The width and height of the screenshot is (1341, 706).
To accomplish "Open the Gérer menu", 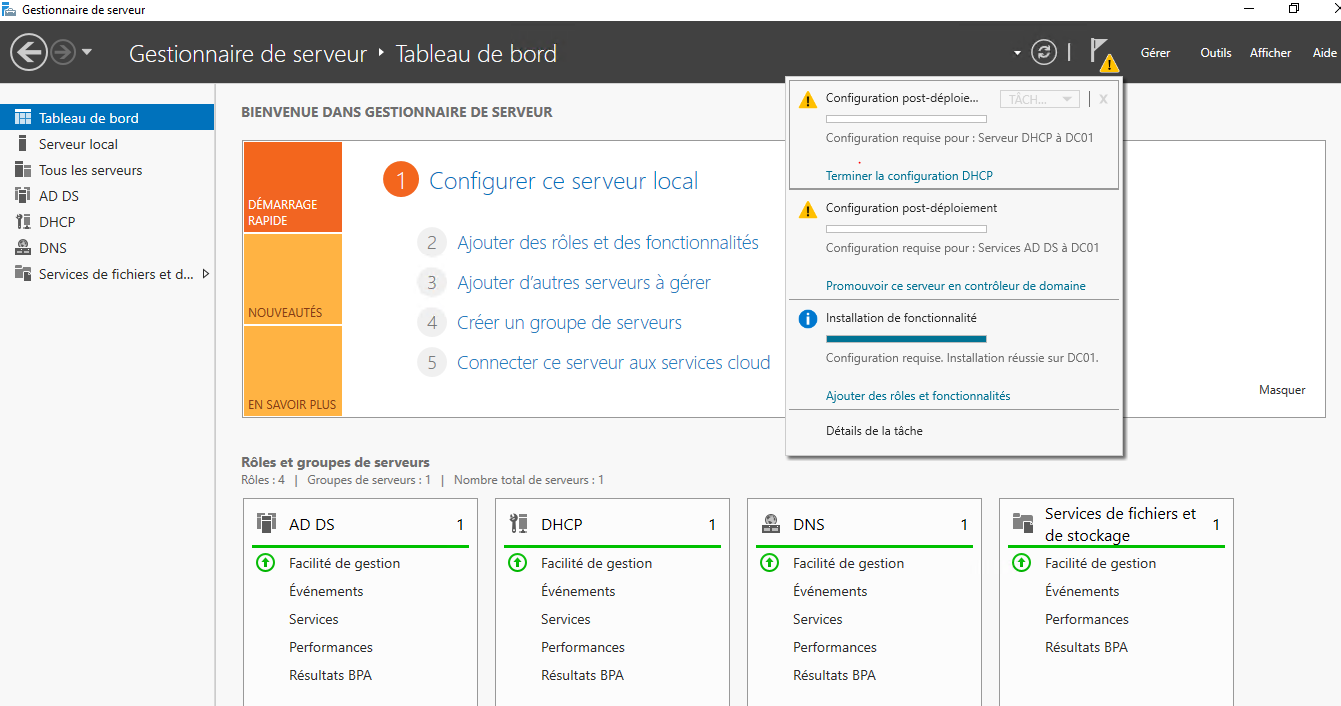I will click(x=1155, y=53).
